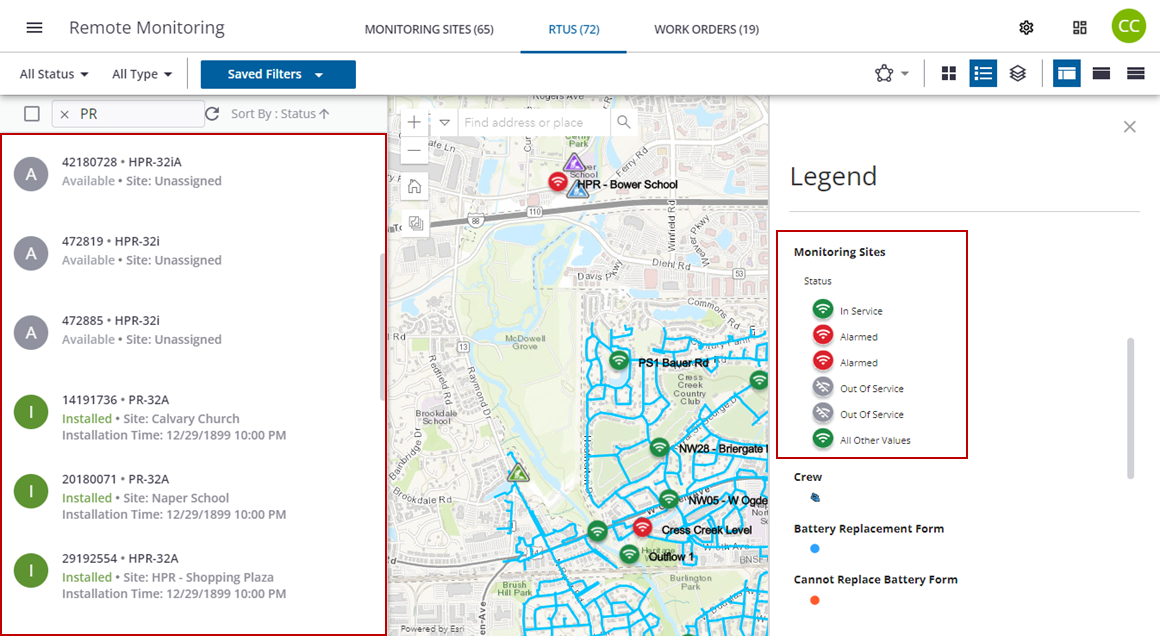Click the In Service legend entry

pos(847,311)
